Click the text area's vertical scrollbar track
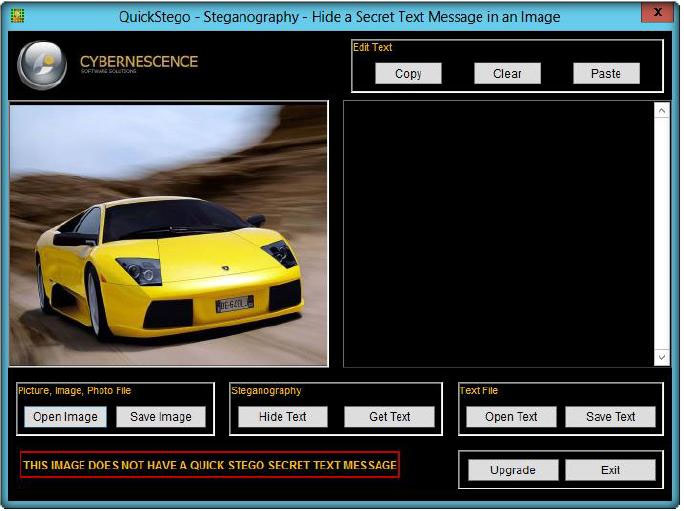The height and width of the screenshot is (511, 684). (x=662, y=234)
